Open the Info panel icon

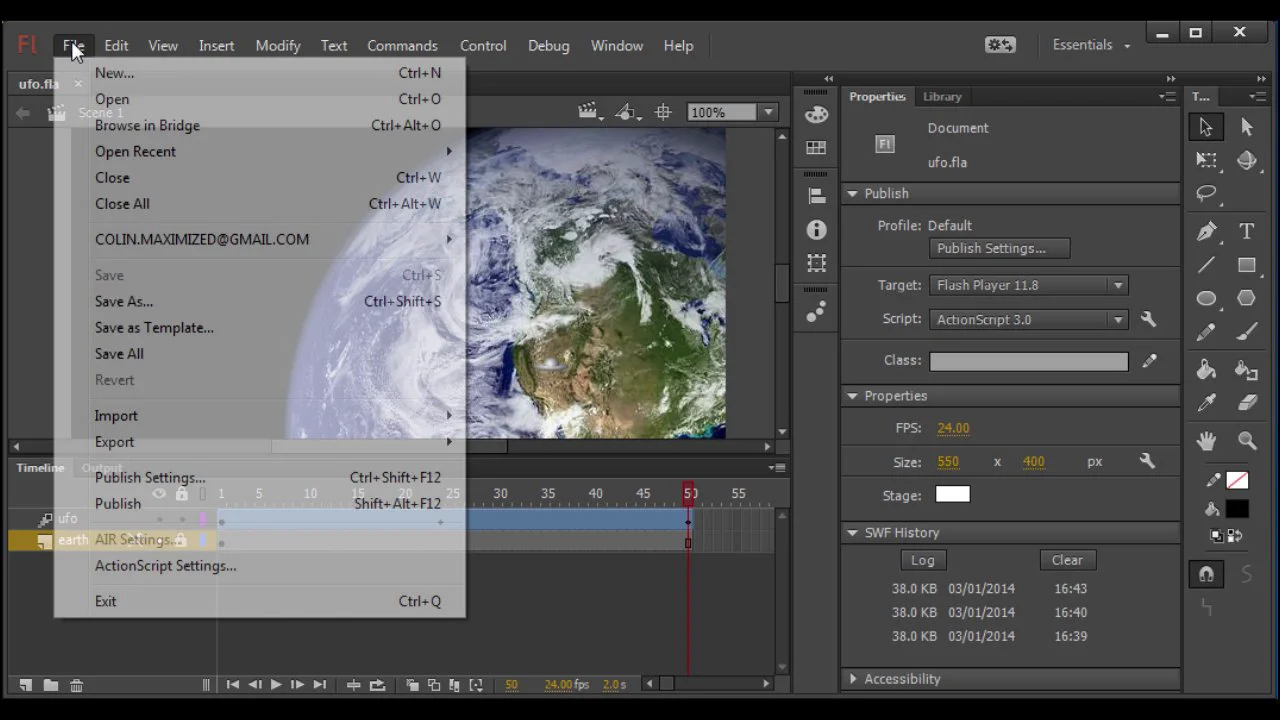pos(816,230)
